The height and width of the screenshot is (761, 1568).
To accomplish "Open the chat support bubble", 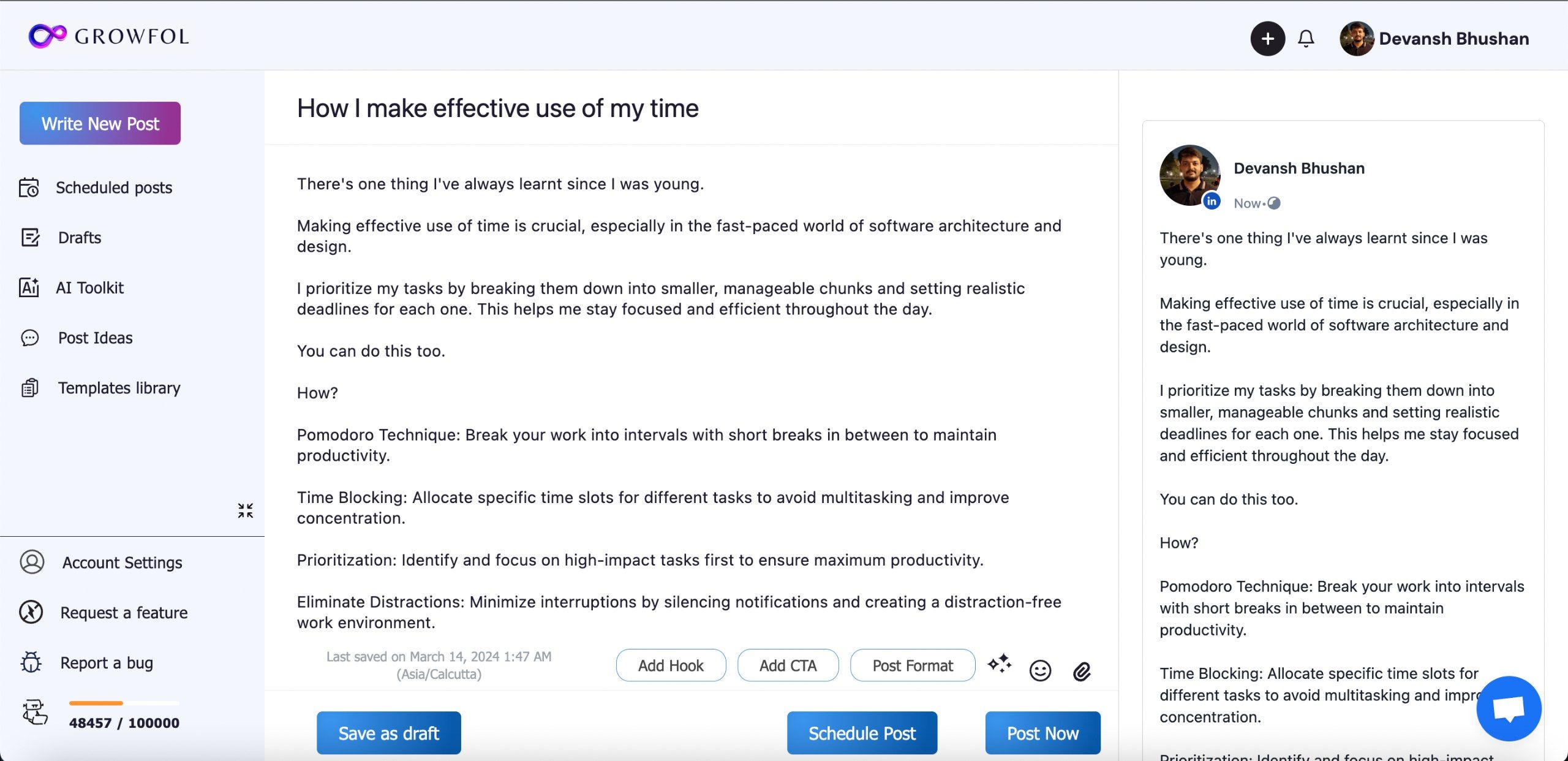I will point(1508,708).
